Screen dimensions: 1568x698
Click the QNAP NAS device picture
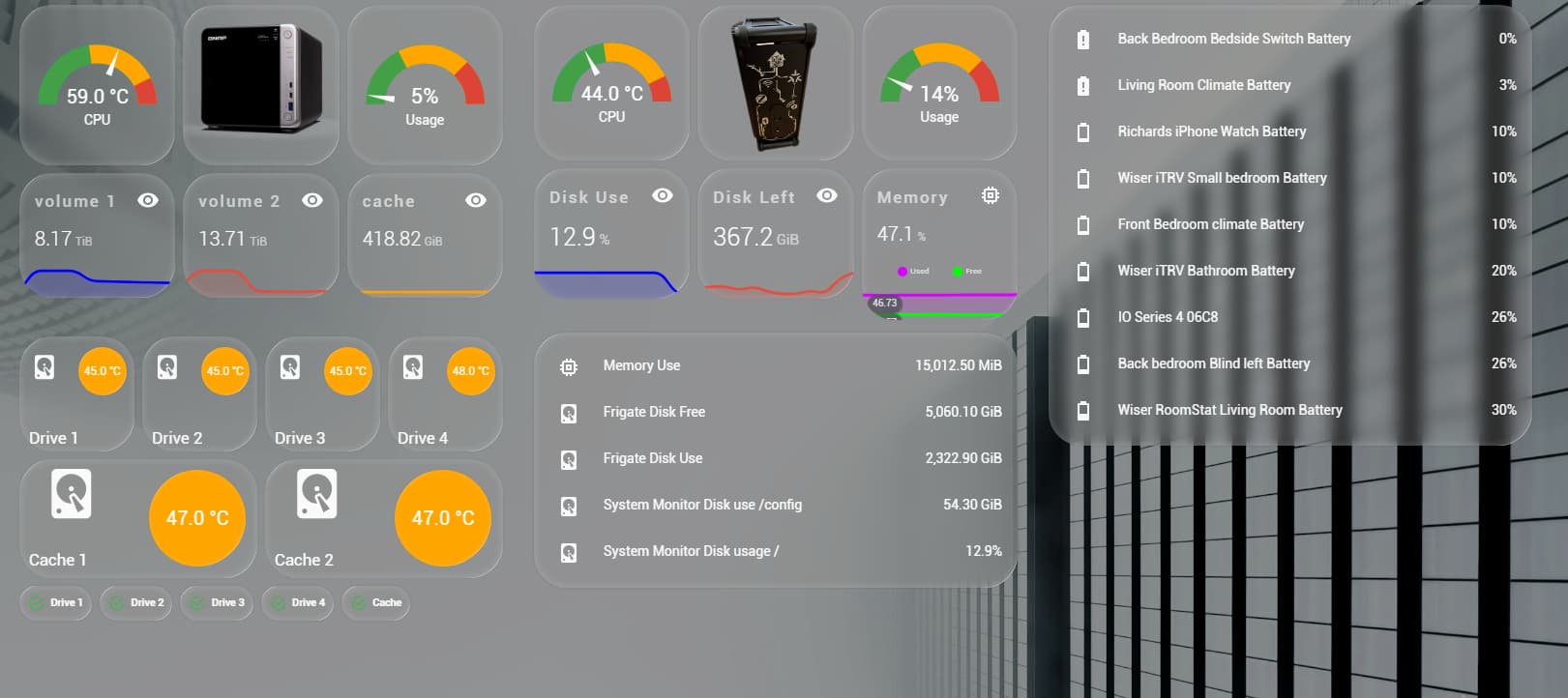point(261,78)
